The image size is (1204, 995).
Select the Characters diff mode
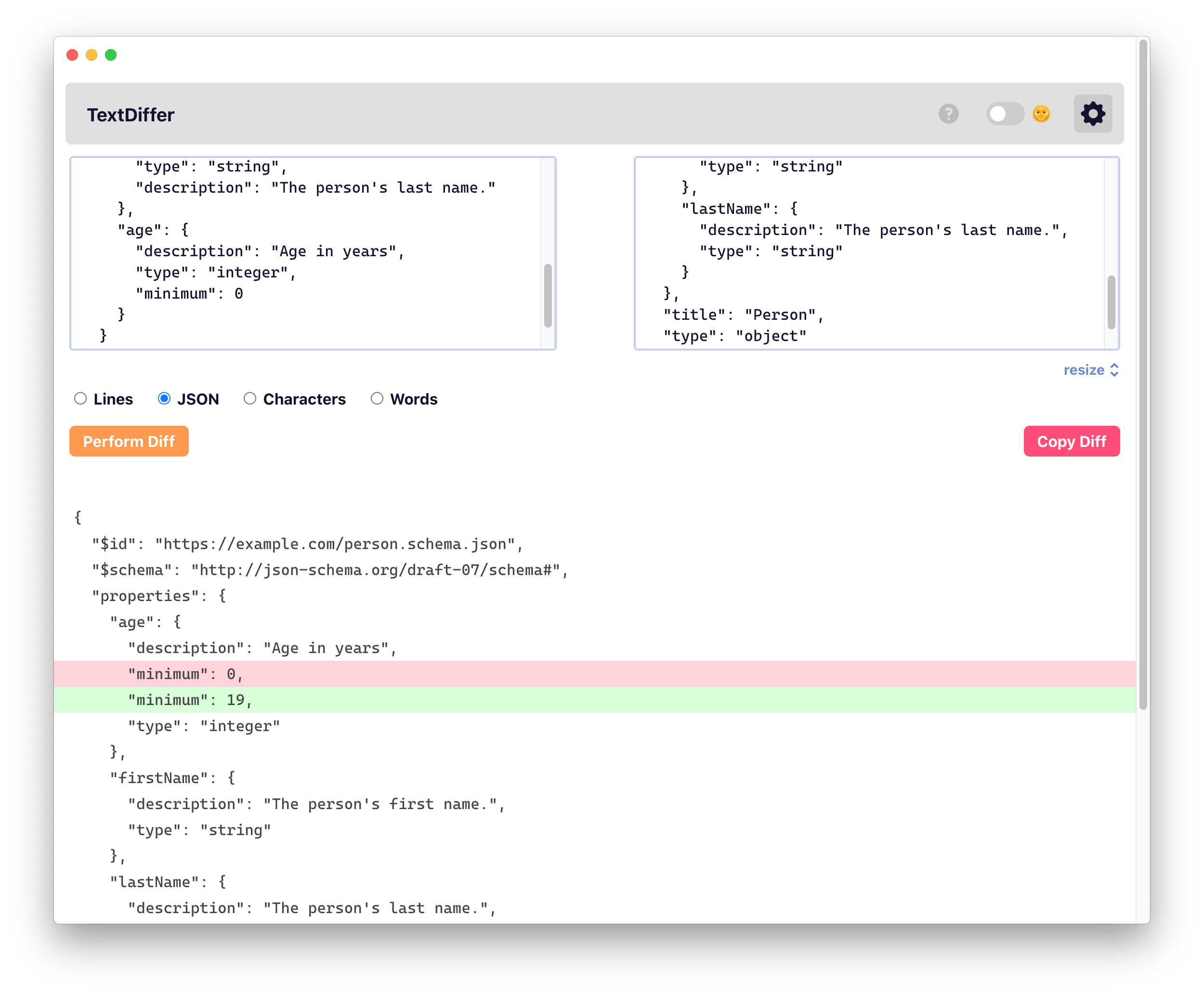[x=250, y=398]
